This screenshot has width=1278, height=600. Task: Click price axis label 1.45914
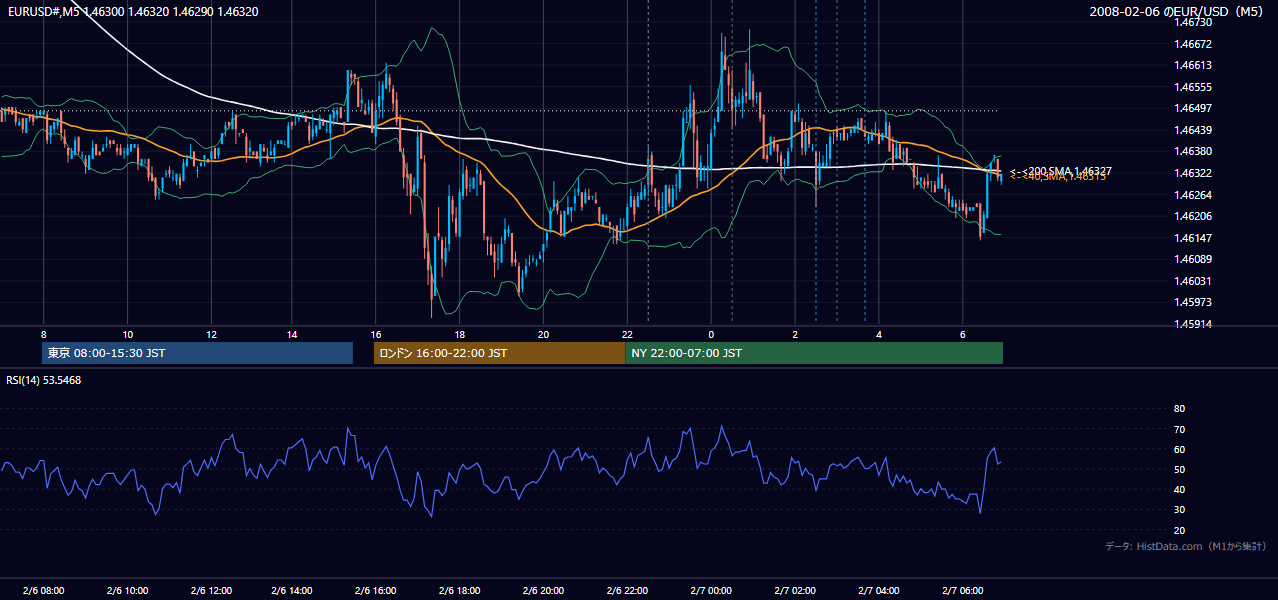click(x=1194, y=324)
